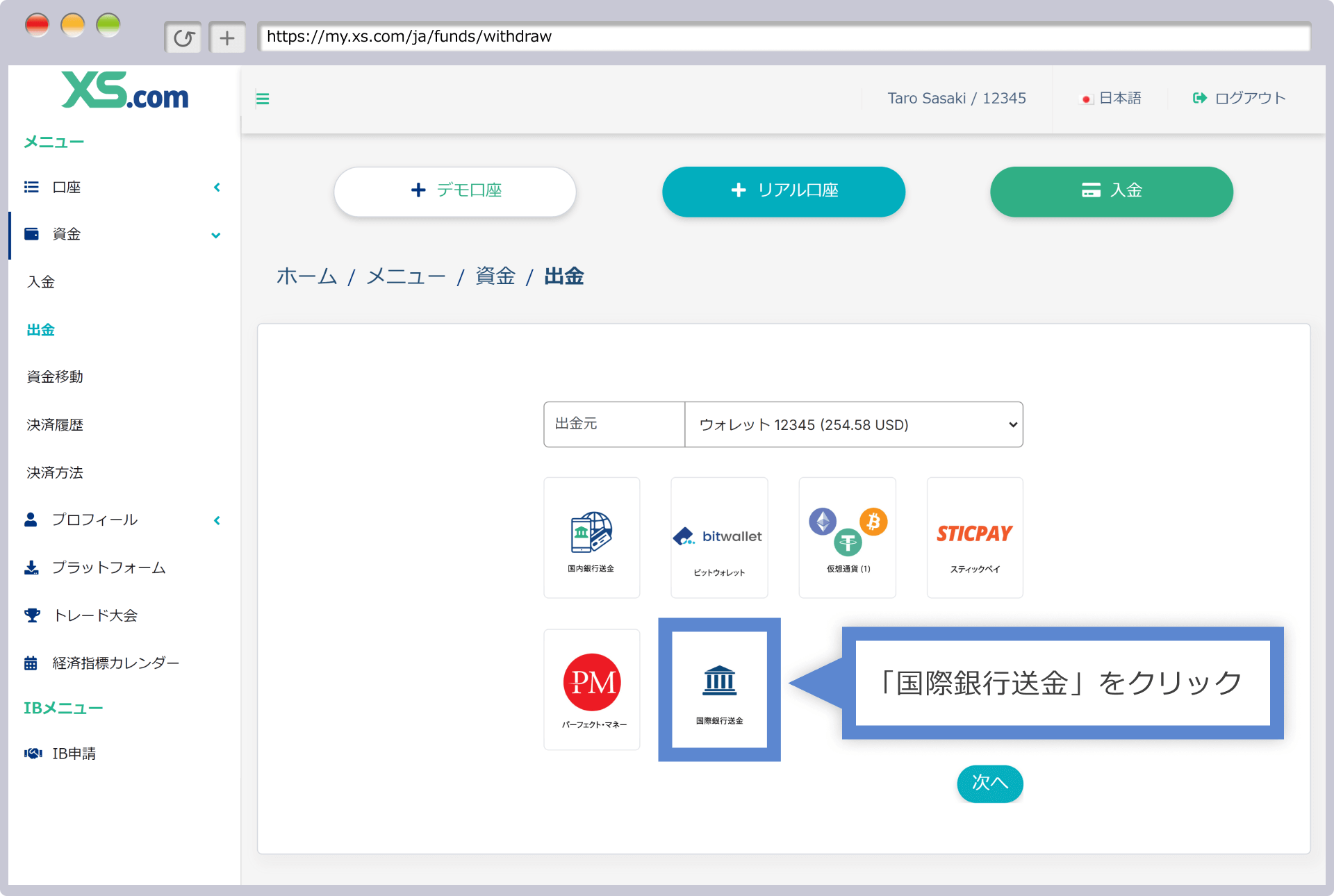Open トレード大会 menu item
Image resolution: width=1334 pixels, height=896 pixels.
(x=95, y=615)
